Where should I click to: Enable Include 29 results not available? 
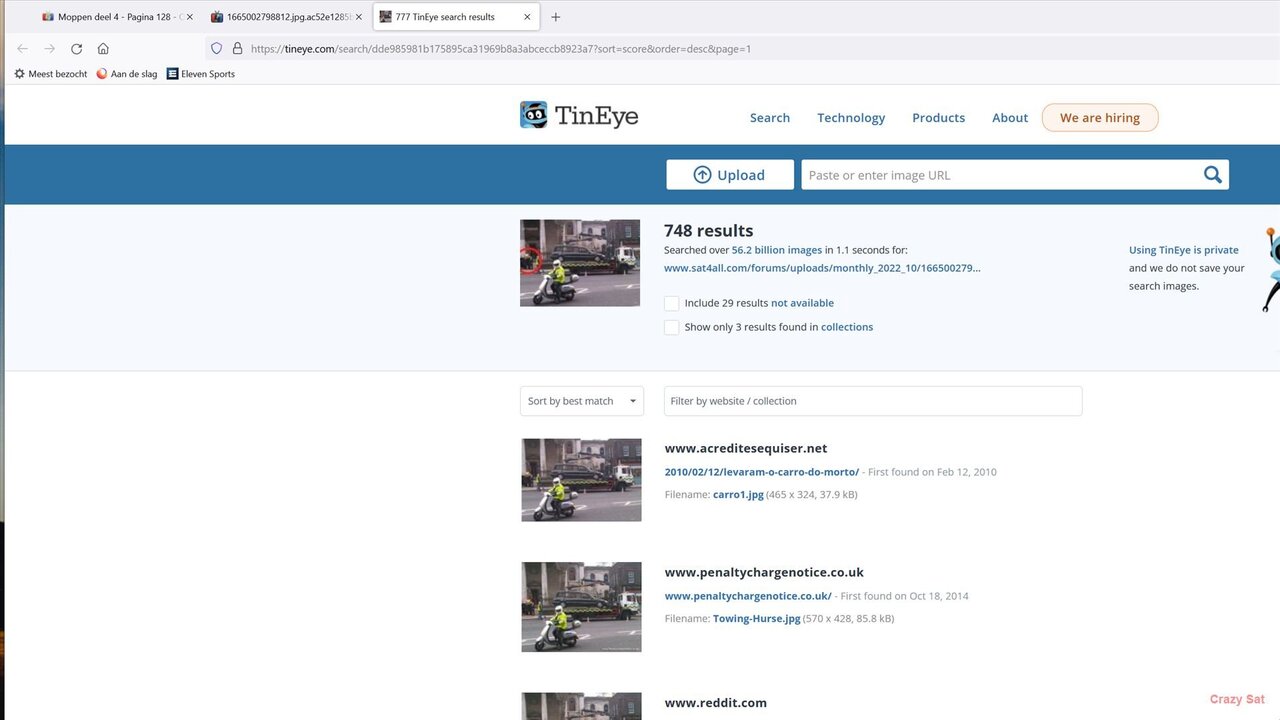[x=671, y=303]
